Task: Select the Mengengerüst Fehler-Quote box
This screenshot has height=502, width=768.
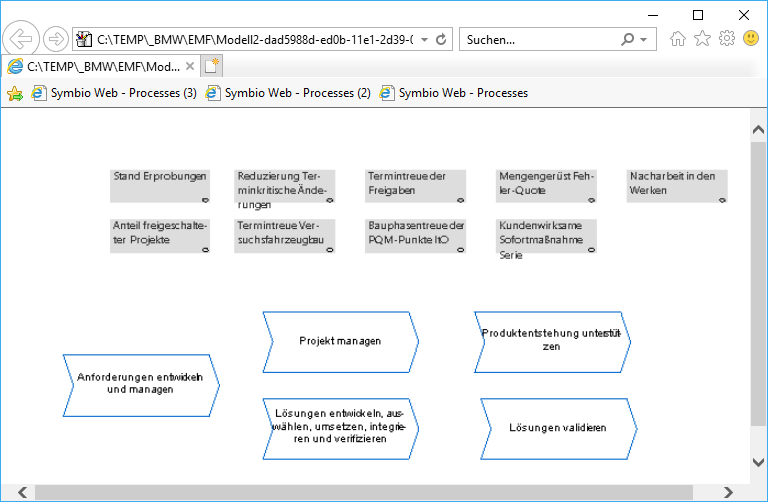Action: (x=546, y=186)
